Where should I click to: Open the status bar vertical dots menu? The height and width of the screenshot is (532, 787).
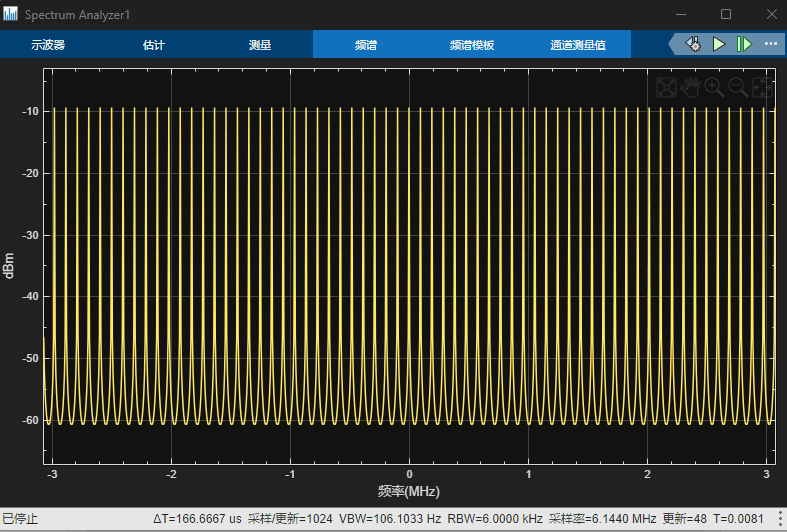pos(780,518)
